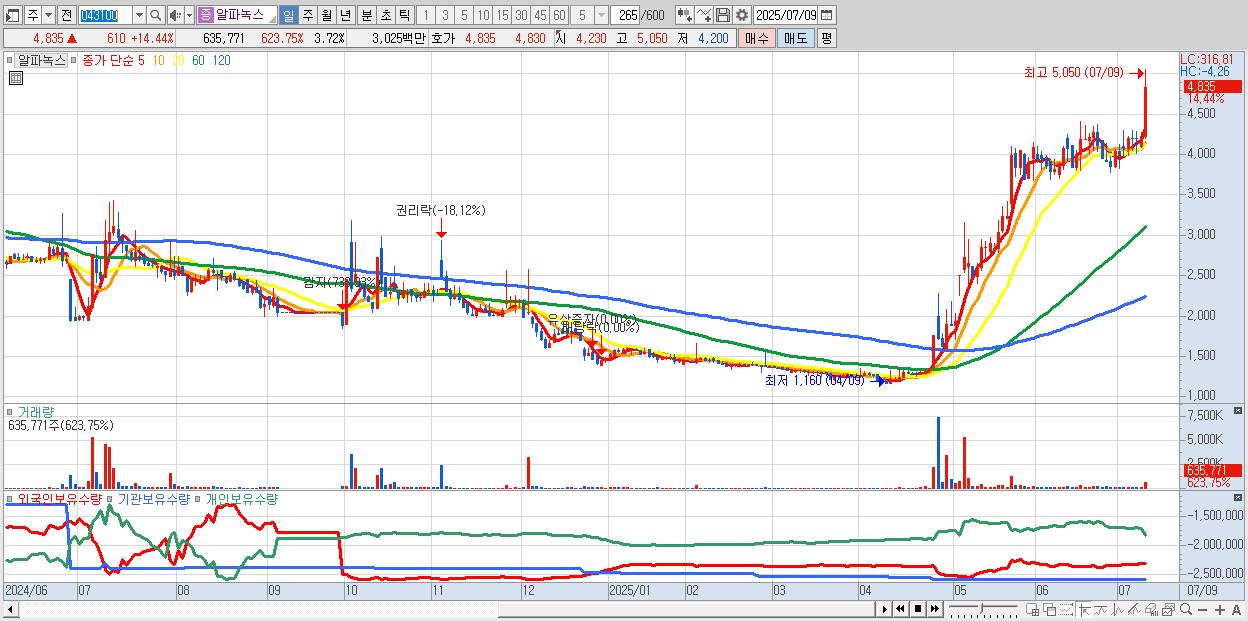Click the play button in bottom bar
1248x621 pixels.
pos(885,609)
